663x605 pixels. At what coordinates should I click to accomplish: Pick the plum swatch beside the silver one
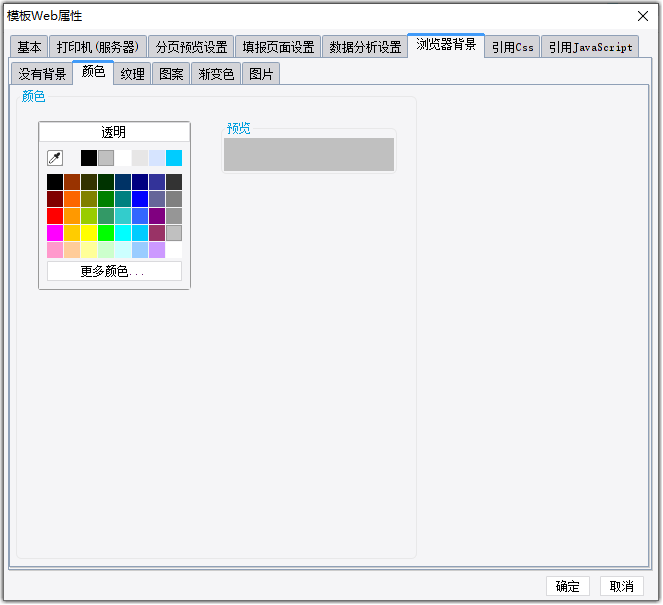click(x=157, y=233)
